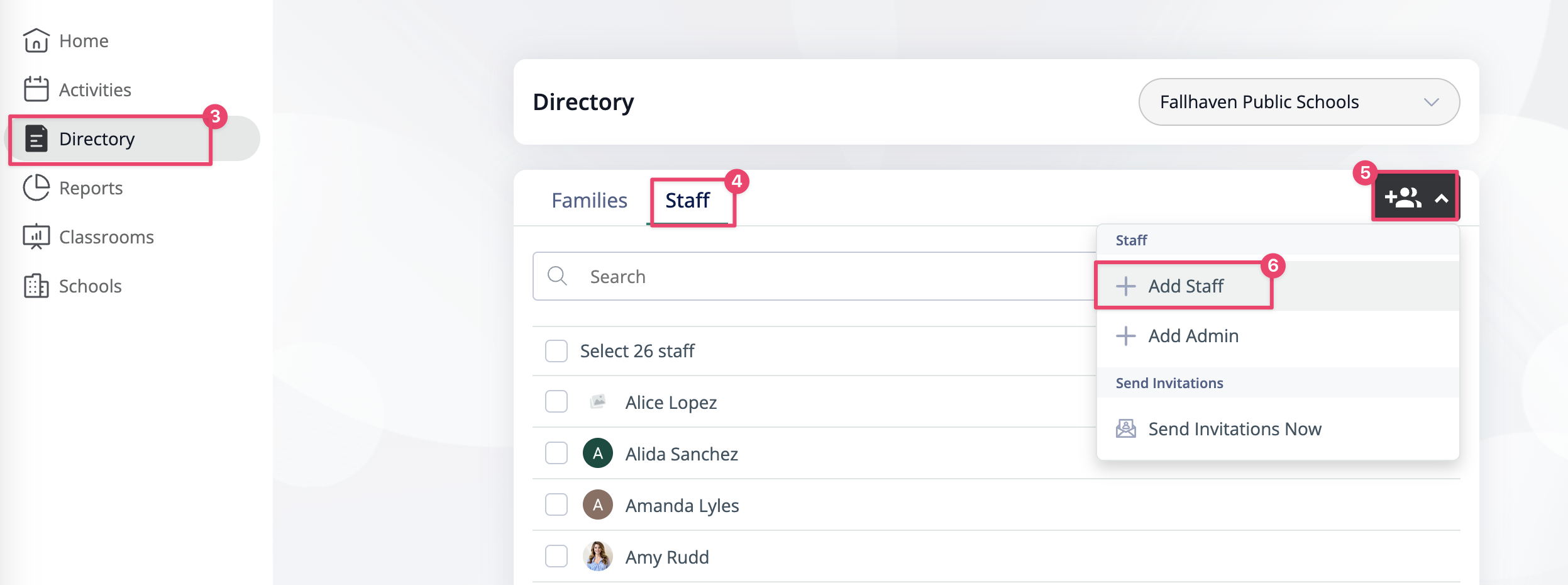Viewport: 1568px width, 585px height.
Task: Open Activities via its calendar icon
Action: (36, 89)
